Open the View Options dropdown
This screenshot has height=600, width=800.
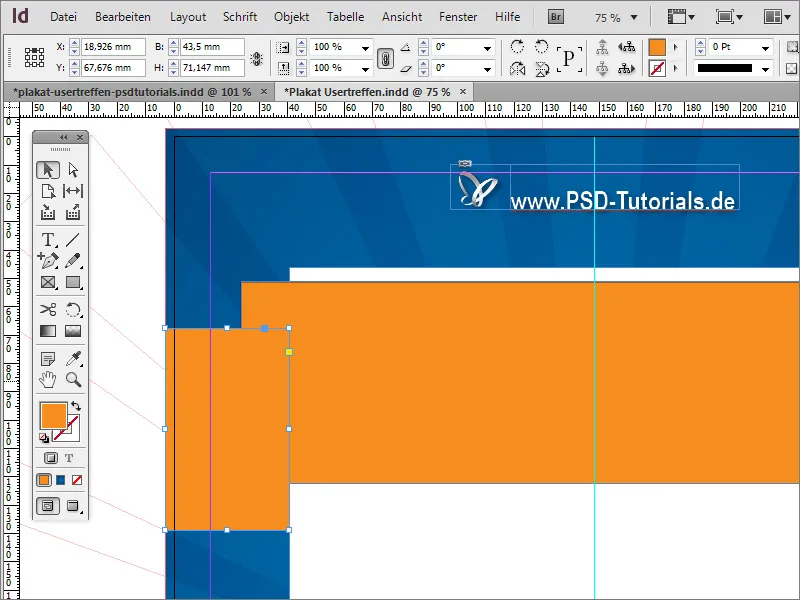(681, 17)
